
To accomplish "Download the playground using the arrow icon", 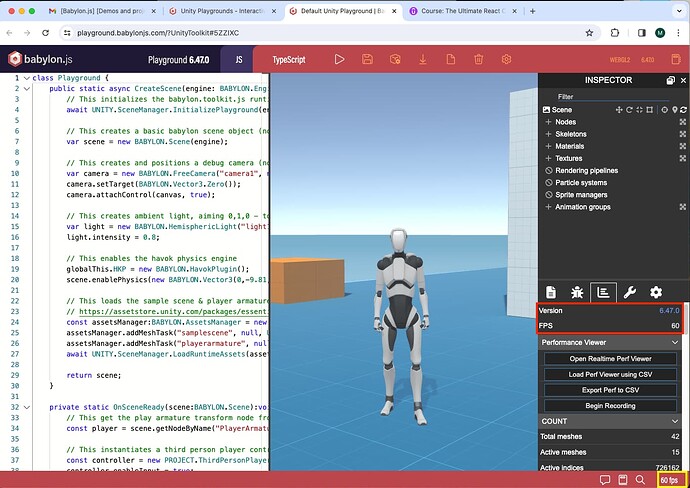I will [x=423, y=60].
